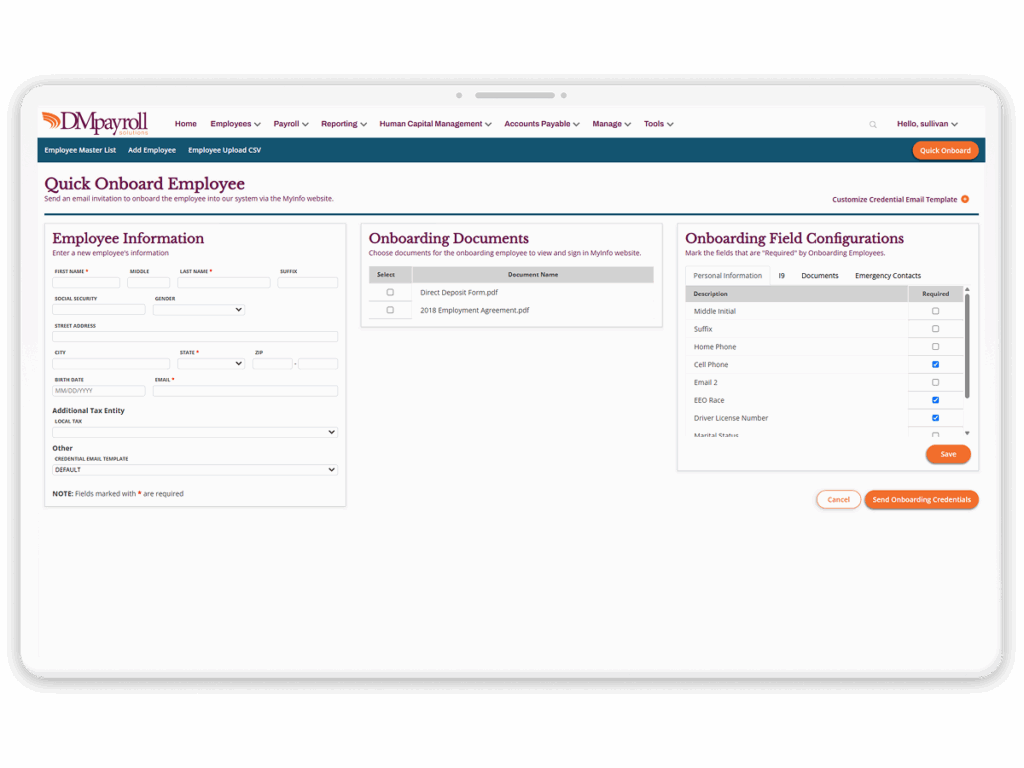Open the Gender dropdown

click(x=199, y=310)
